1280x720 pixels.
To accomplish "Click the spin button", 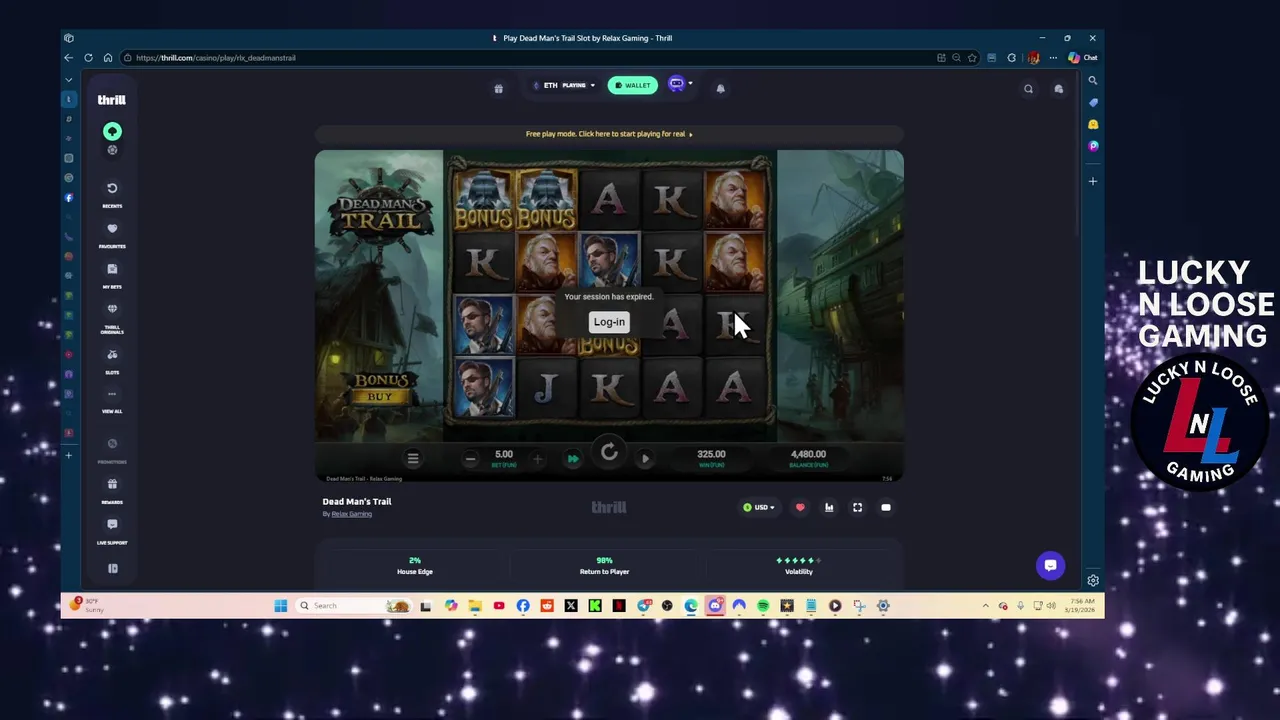I will [609, 453].
